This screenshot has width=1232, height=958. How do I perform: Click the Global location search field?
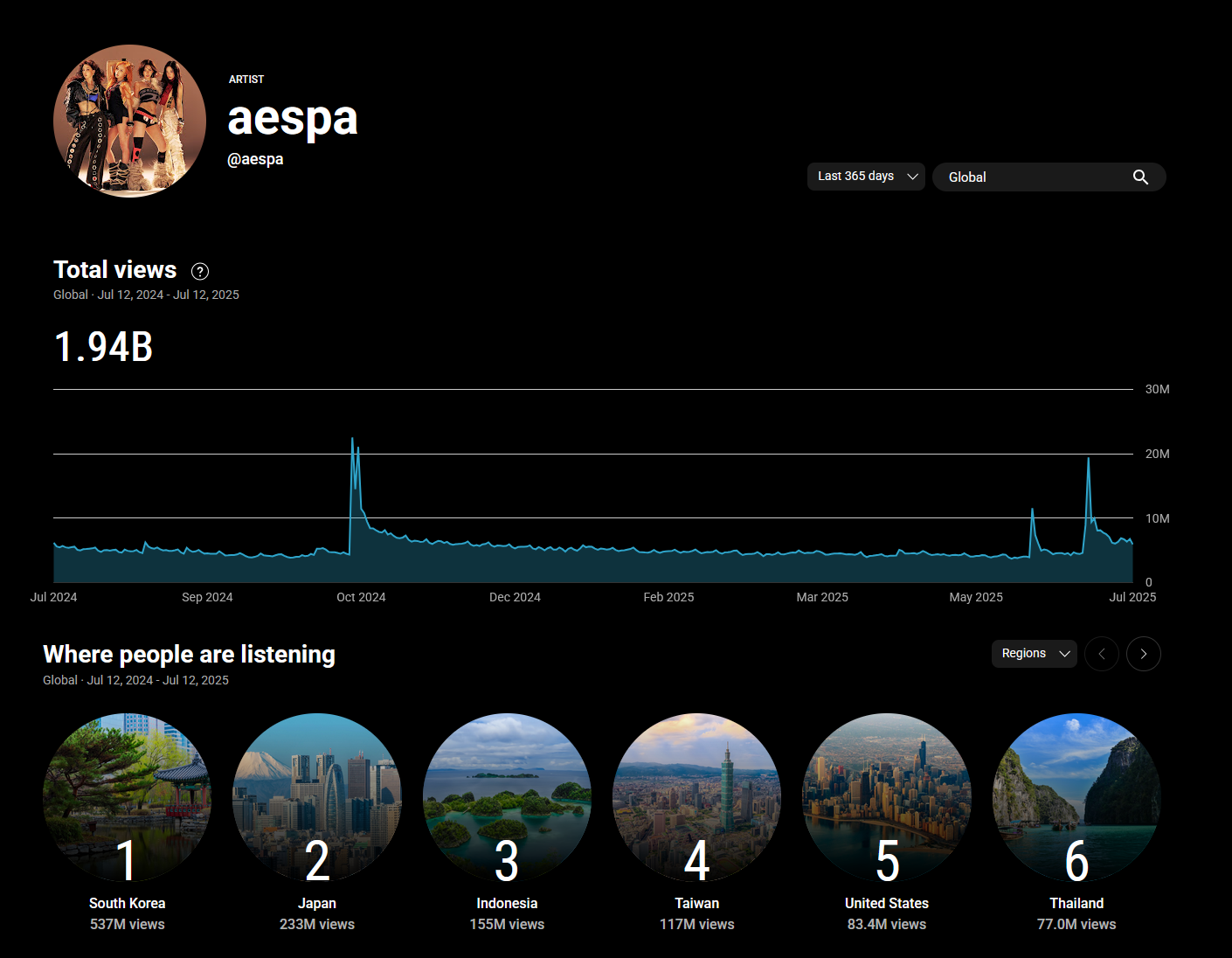click(1049, 177)
